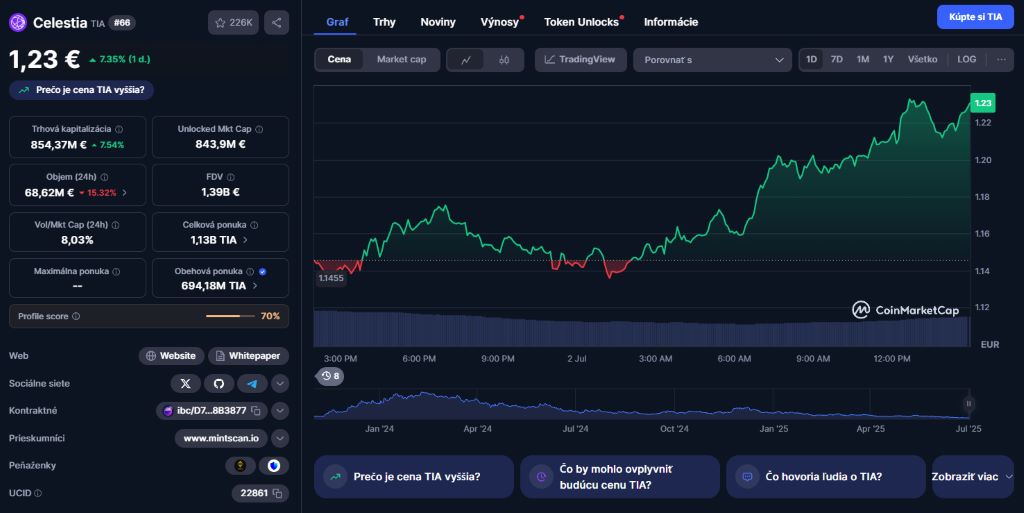Open the Porovnať s dropdown
This screenshot has width=1024, height=513.
[x=712, y=60]
